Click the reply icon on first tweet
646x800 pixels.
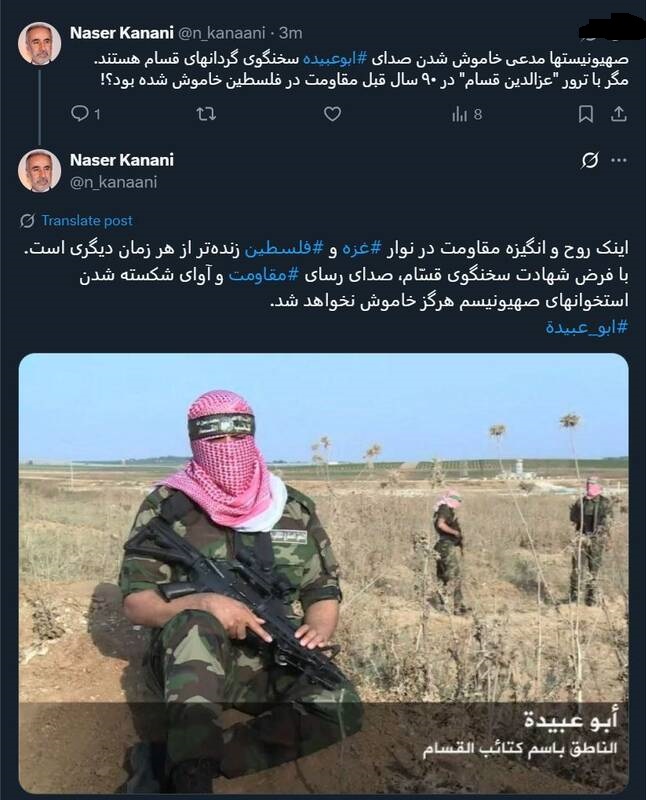[80, 113]
